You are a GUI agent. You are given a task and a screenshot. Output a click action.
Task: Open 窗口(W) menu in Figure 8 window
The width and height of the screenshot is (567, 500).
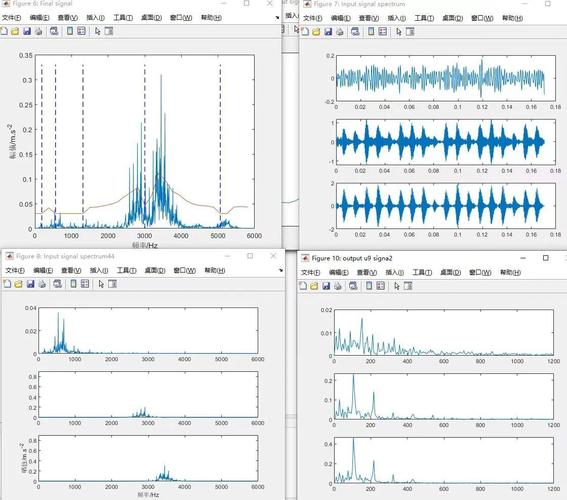(x=185, y=270)
